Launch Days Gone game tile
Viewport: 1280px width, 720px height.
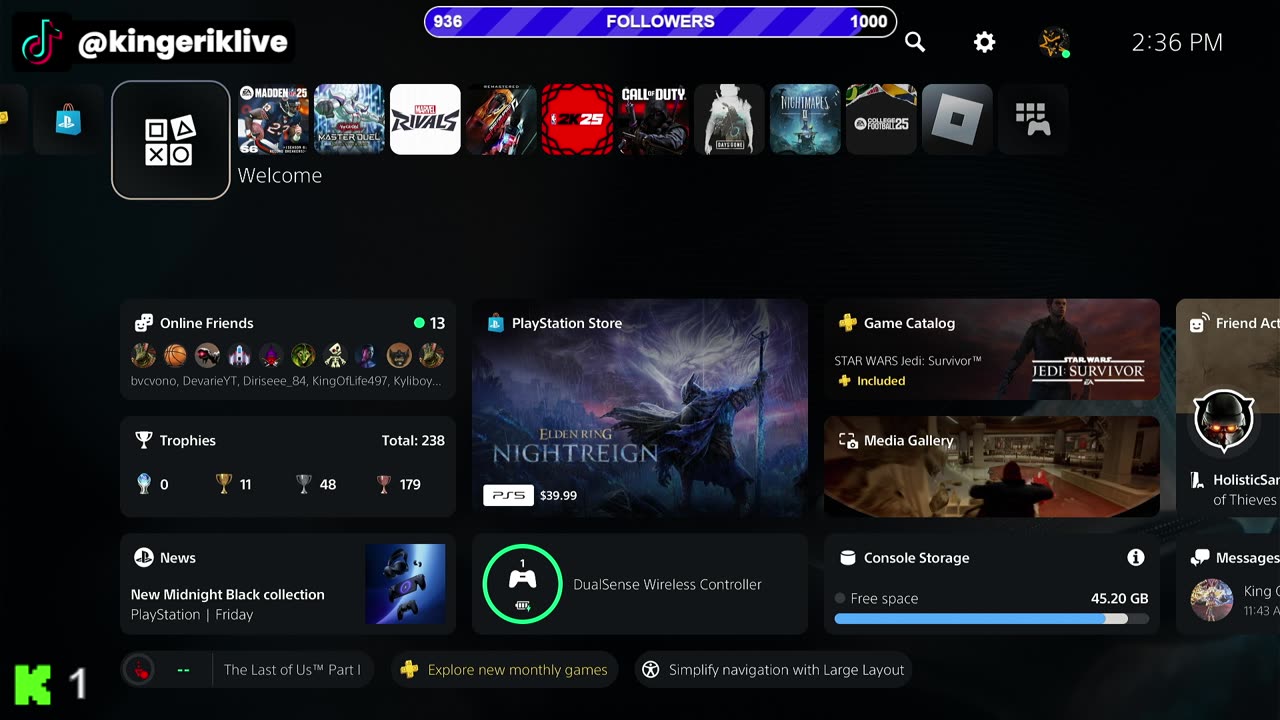(729, 119)
